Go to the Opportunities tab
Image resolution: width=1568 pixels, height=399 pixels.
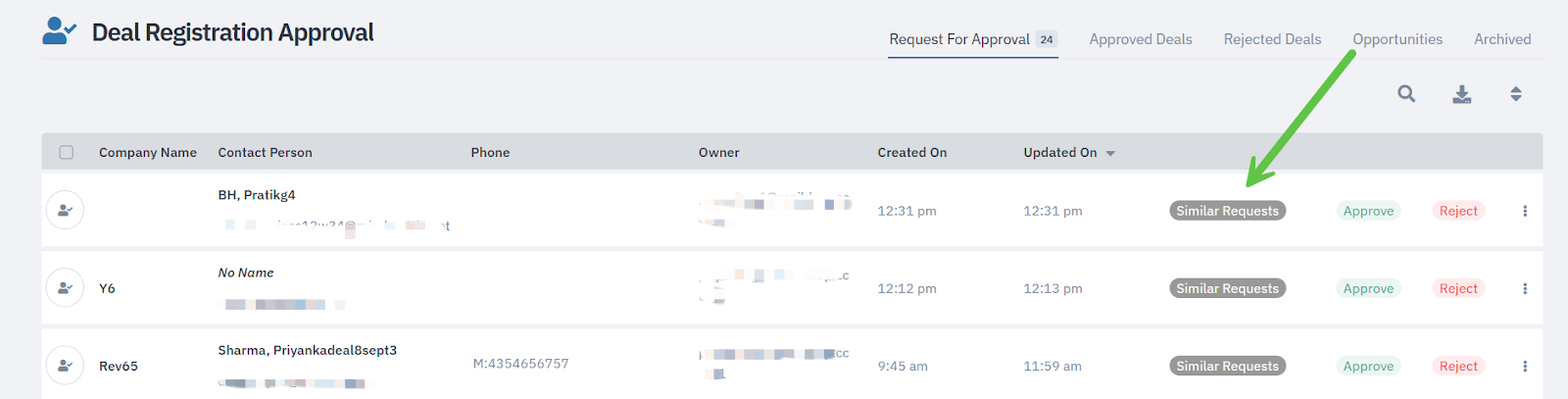[x=1397, y=39]
